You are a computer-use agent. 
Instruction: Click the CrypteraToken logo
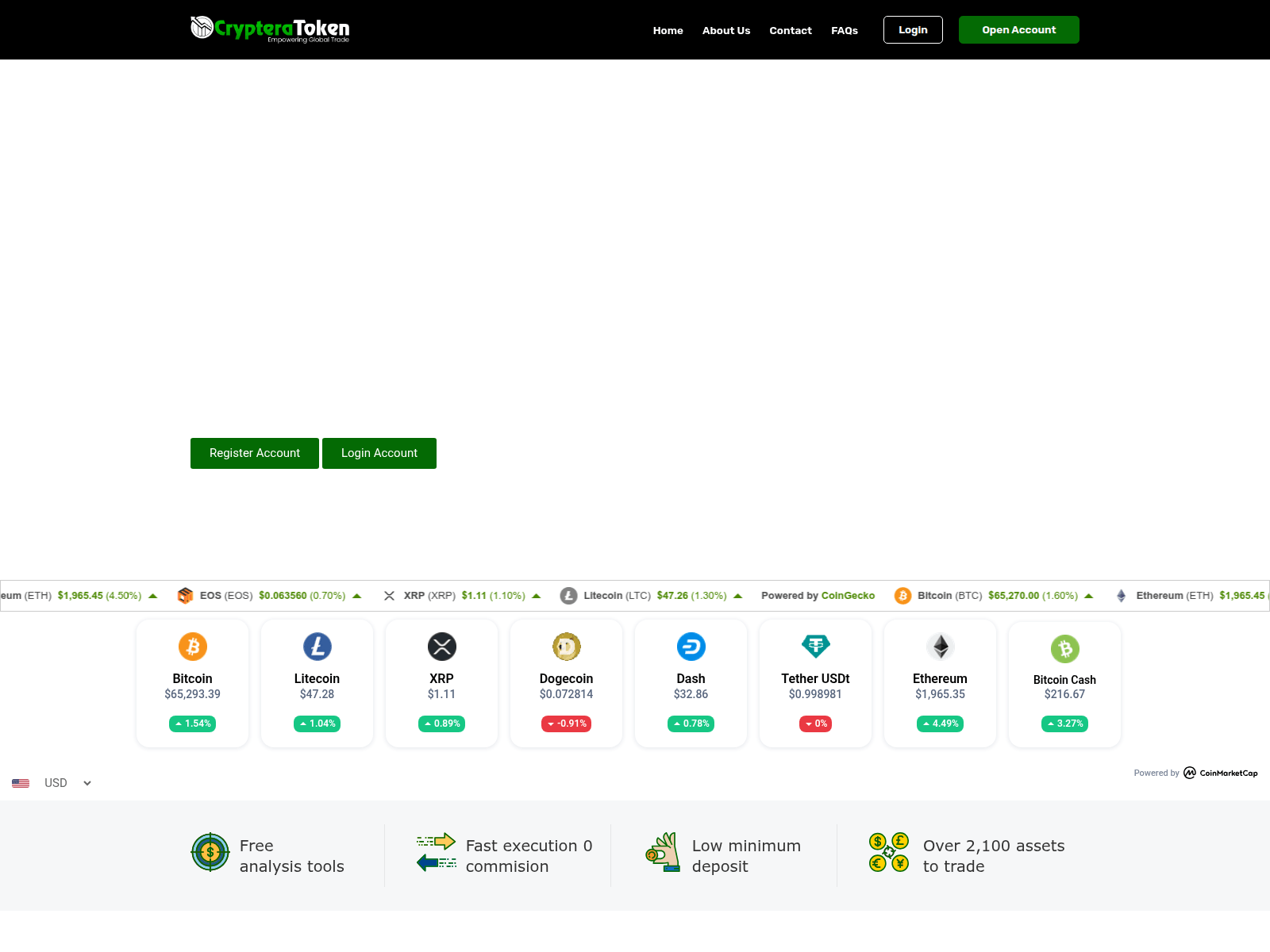click(x=270, y=29)
